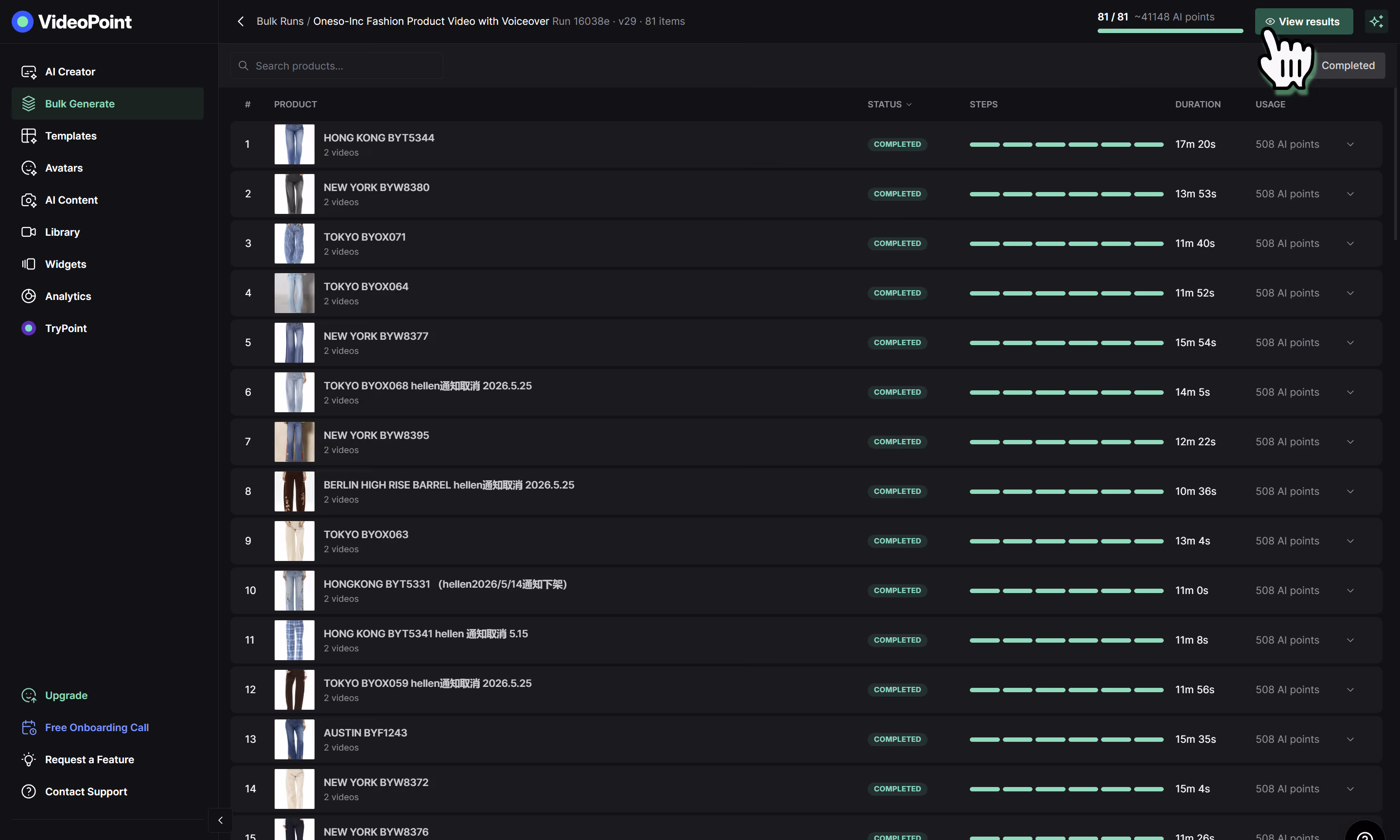Image resolution: width=1400 pixels, height=840 pixels.
Task: Click the Bulk Runs breadcrumb link
Action: pos(280,21)
